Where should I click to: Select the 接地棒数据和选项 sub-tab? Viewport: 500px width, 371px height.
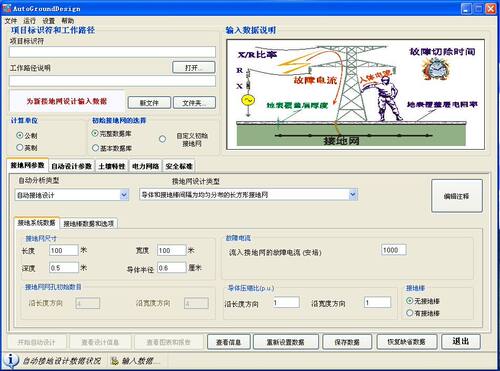89,223
